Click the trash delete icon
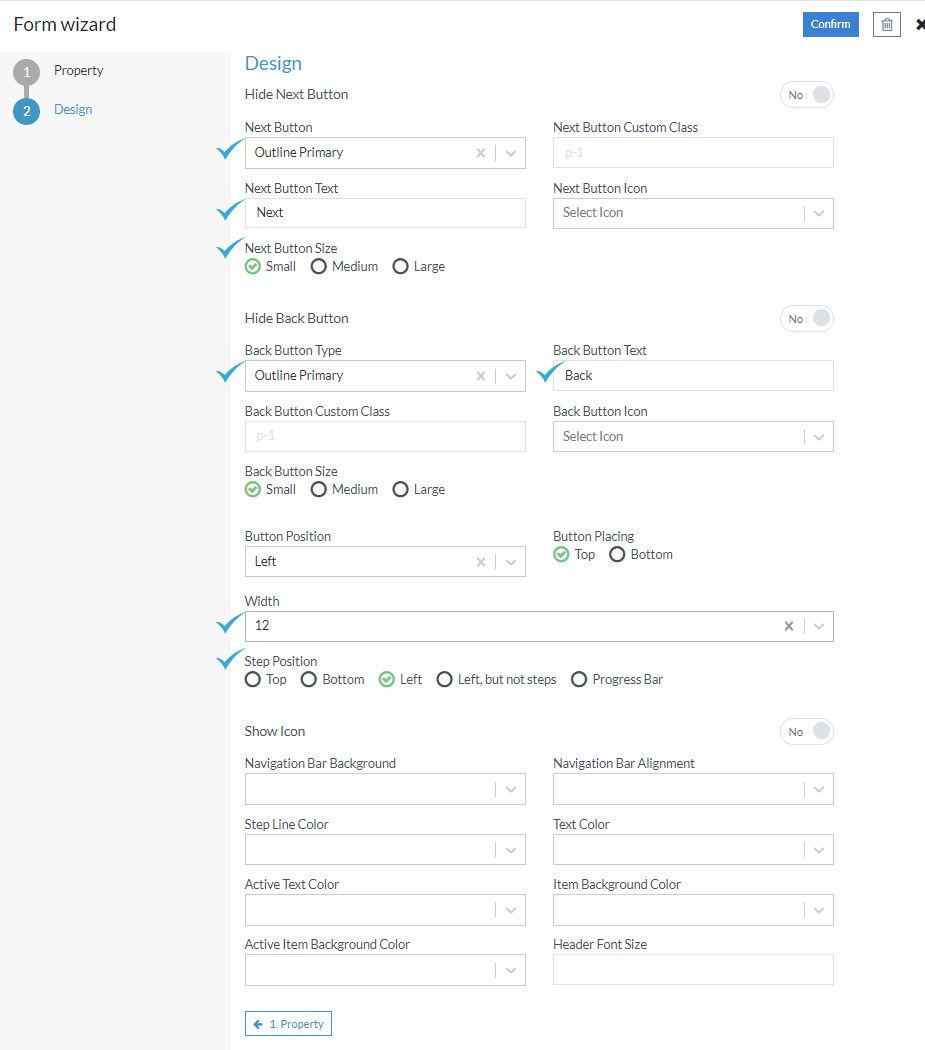925x1050 pixels. pos(886,24)
